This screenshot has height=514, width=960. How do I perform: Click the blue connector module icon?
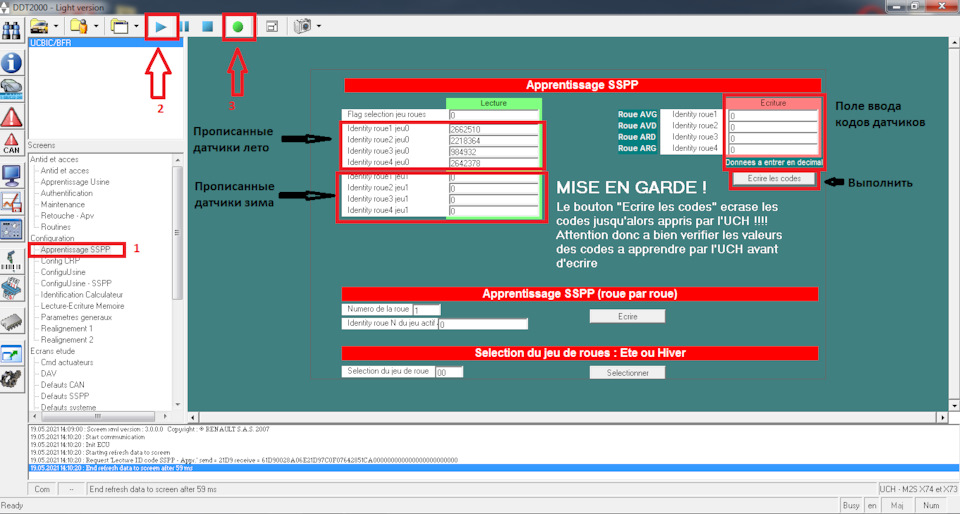[x=12, y=288]
